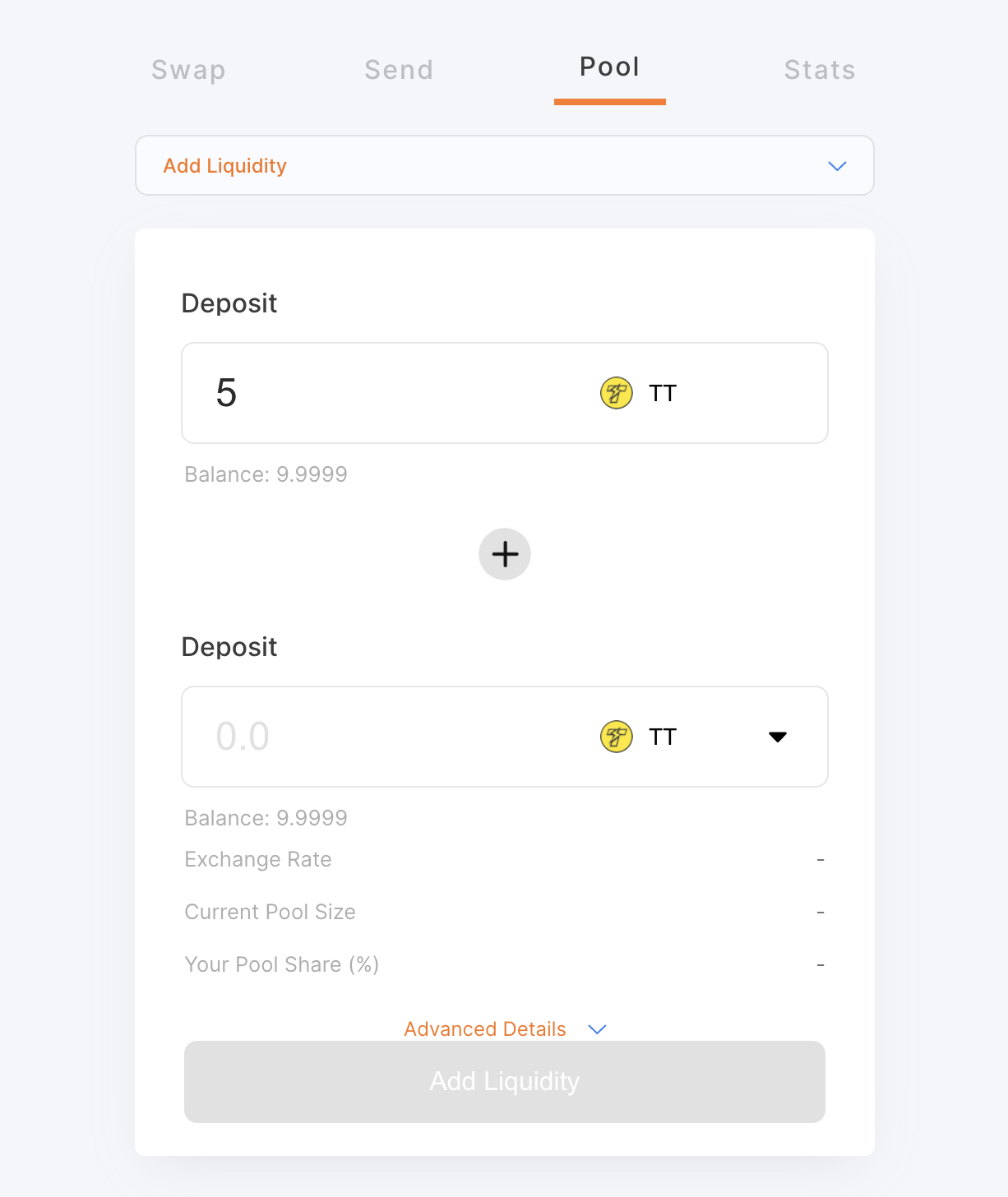Open the second deposit token dropdown arrow
Viewport: 1008px width, 1197px height.
[x=777, y=737]
